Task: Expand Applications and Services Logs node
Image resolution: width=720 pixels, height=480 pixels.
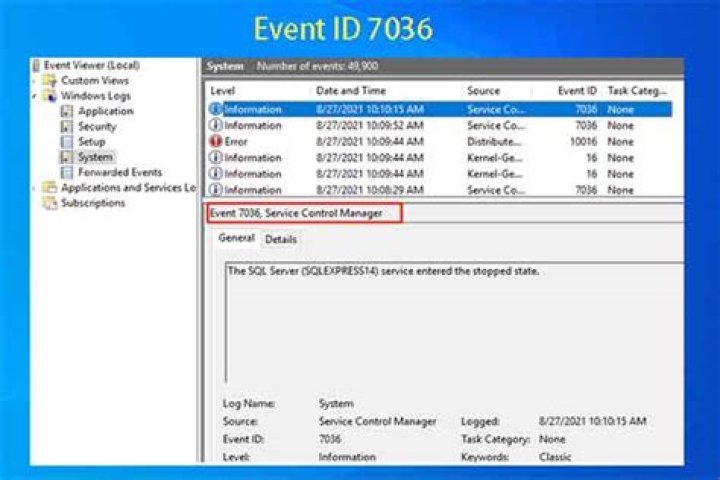Action: [35, 188]
